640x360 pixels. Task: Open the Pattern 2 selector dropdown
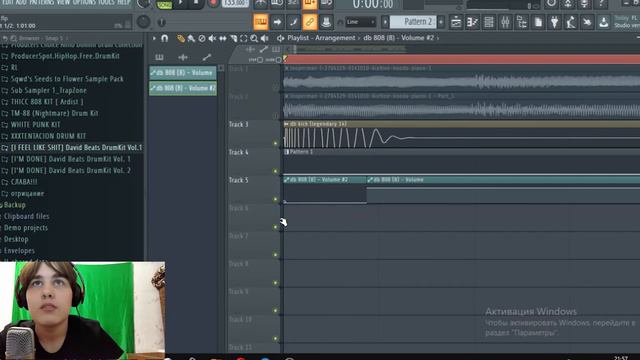tap(413, 22)
